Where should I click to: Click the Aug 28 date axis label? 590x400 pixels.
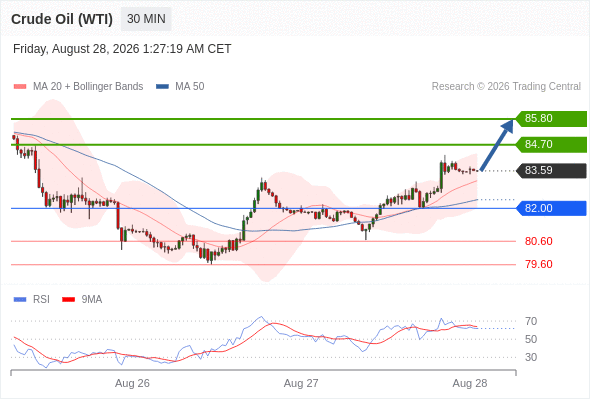point(470,383)
